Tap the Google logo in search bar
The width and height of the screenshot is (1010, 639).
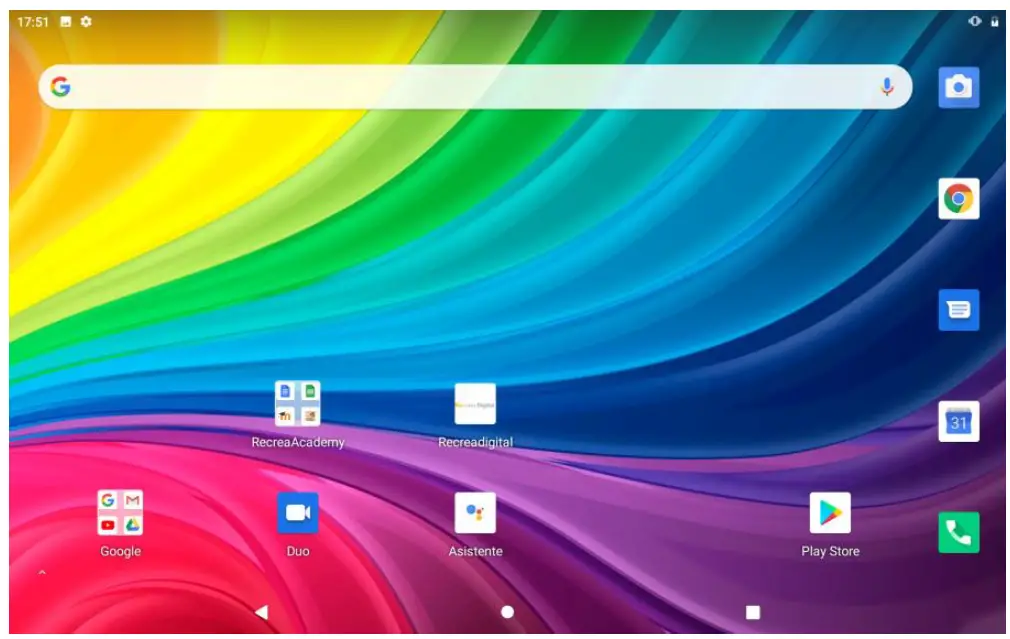pos(61,86)
